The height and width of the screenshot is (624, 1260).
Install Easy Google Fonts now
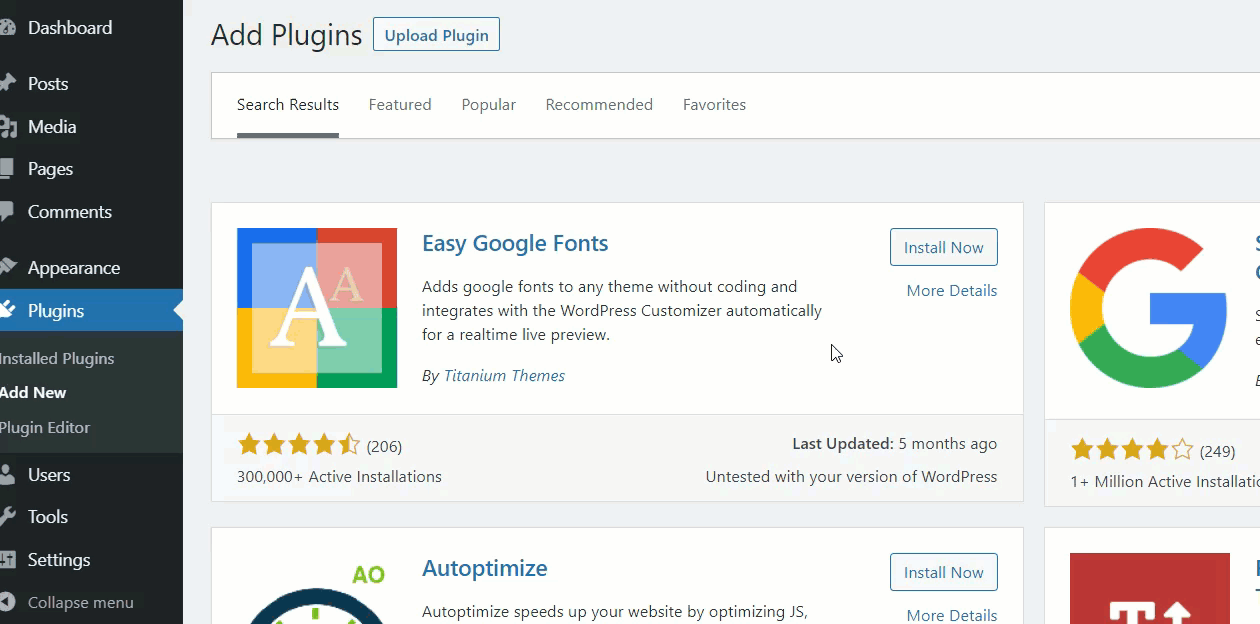tap(944, 247)
